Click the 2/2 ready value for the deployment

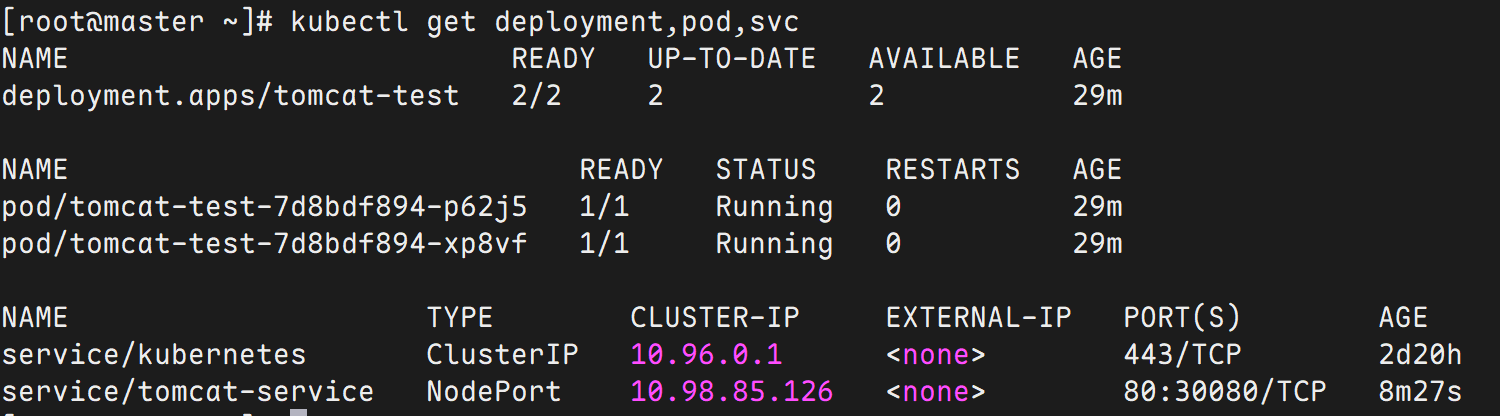tap(537, 96)
